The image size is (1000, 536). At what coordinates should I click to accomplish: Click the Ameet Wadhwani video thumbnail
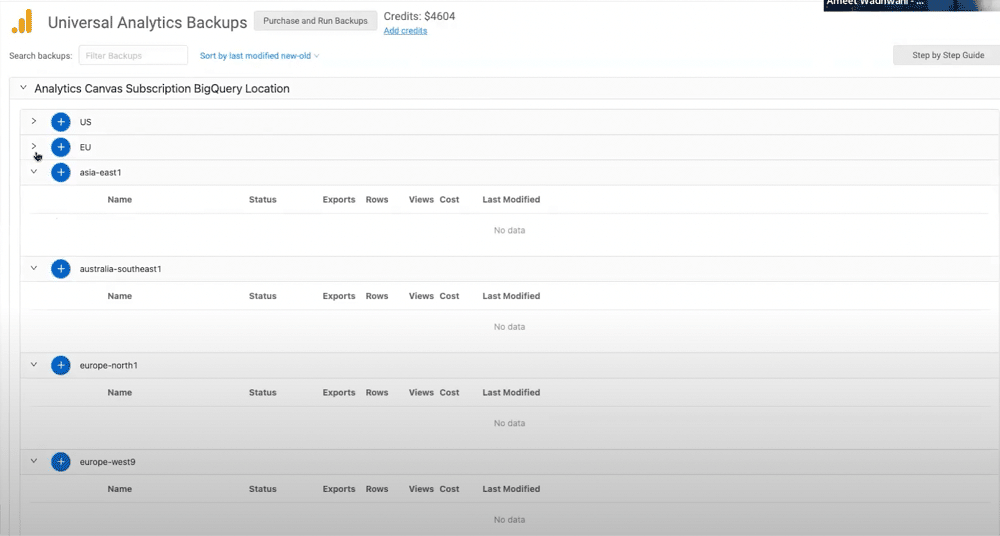[911, 5]
